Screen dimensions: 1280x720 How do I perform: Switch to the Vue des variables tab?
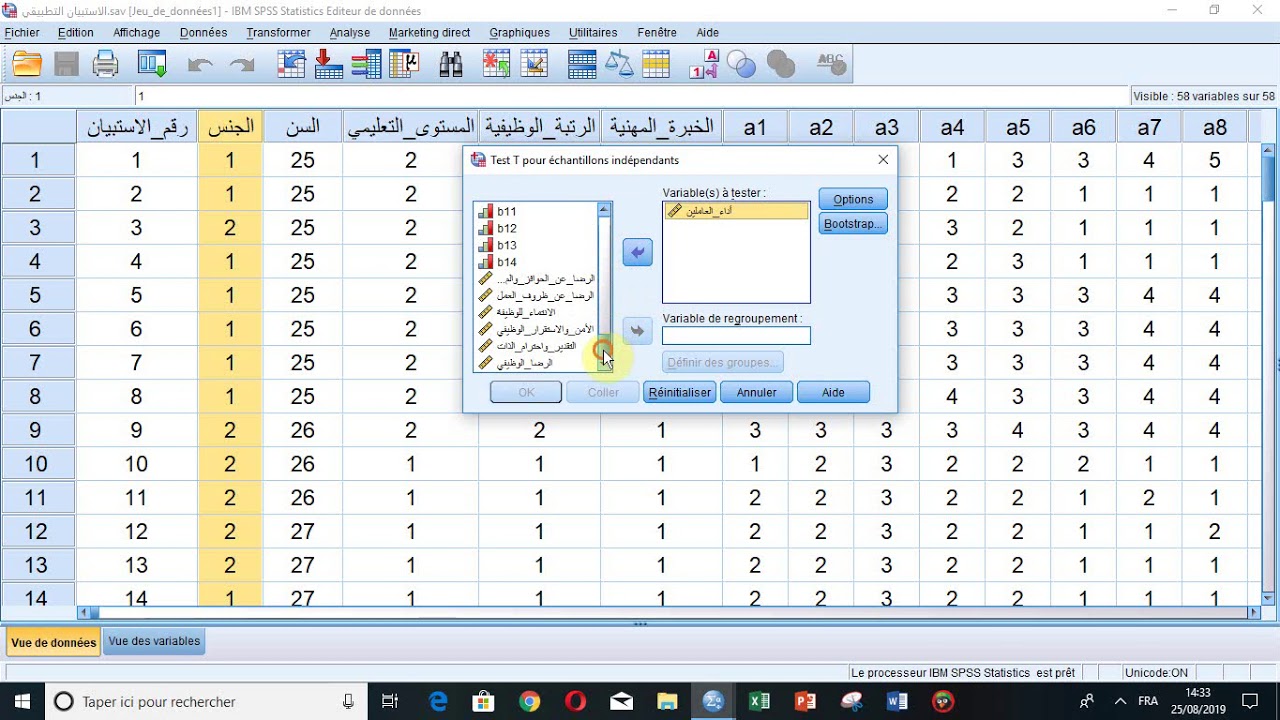point(154,642)
